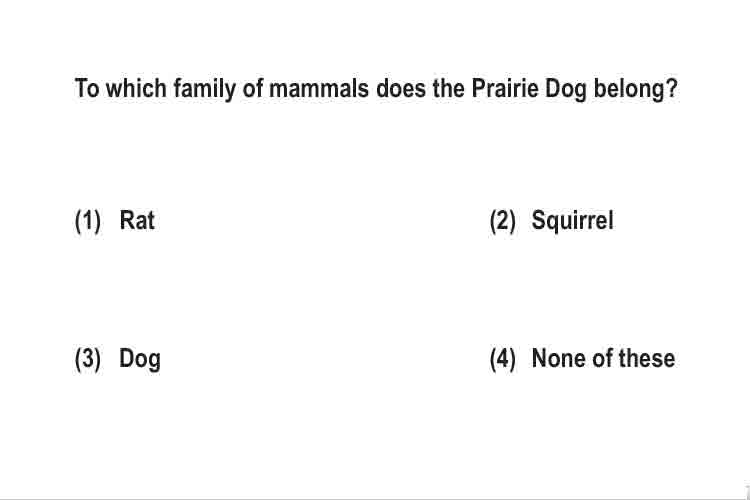Select the None of these option
Viewport: 750px width, 500px height.
(x=603, y=358)
